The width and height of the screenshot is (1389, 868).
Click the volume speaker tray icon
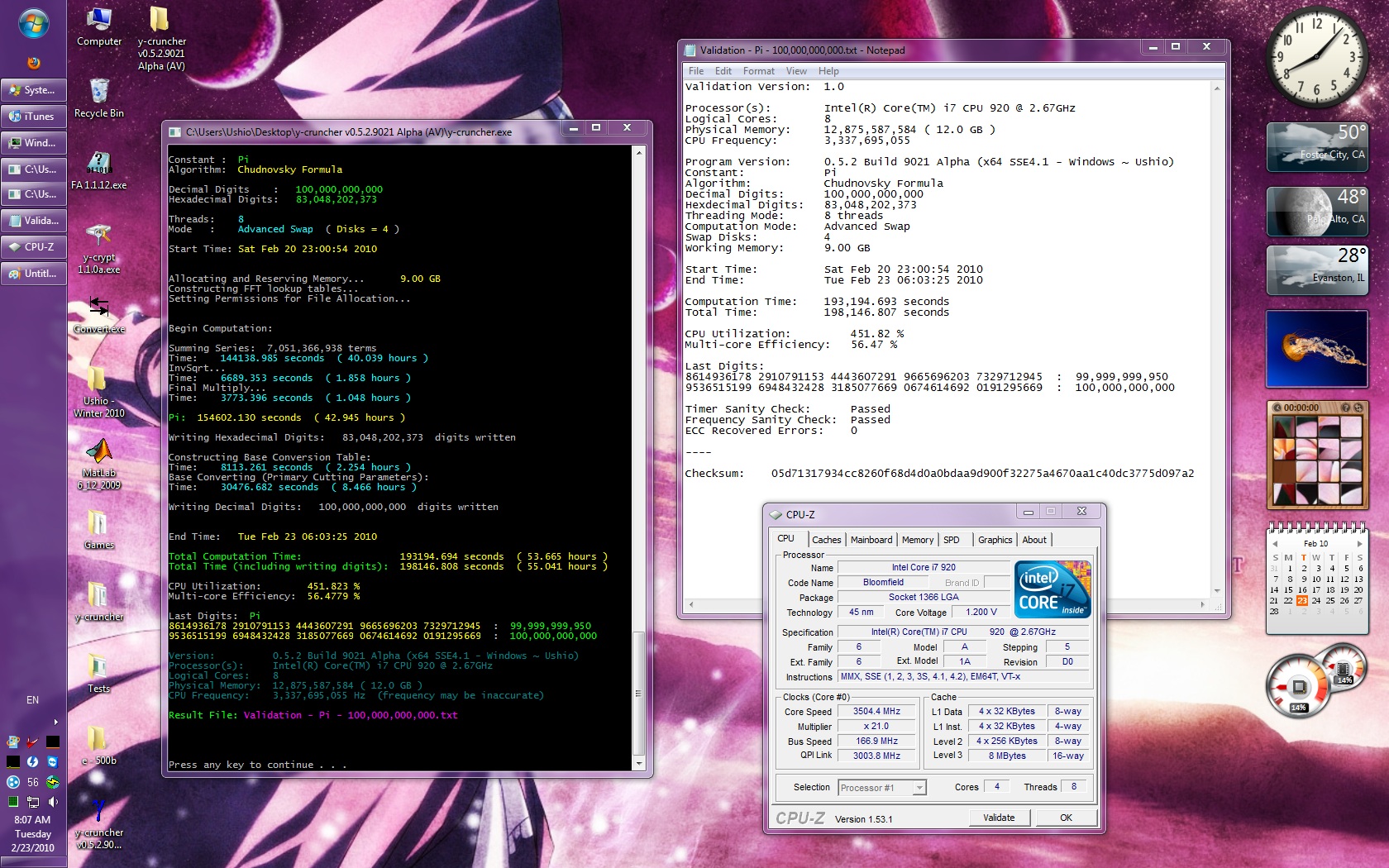click(x=54, y=801)
